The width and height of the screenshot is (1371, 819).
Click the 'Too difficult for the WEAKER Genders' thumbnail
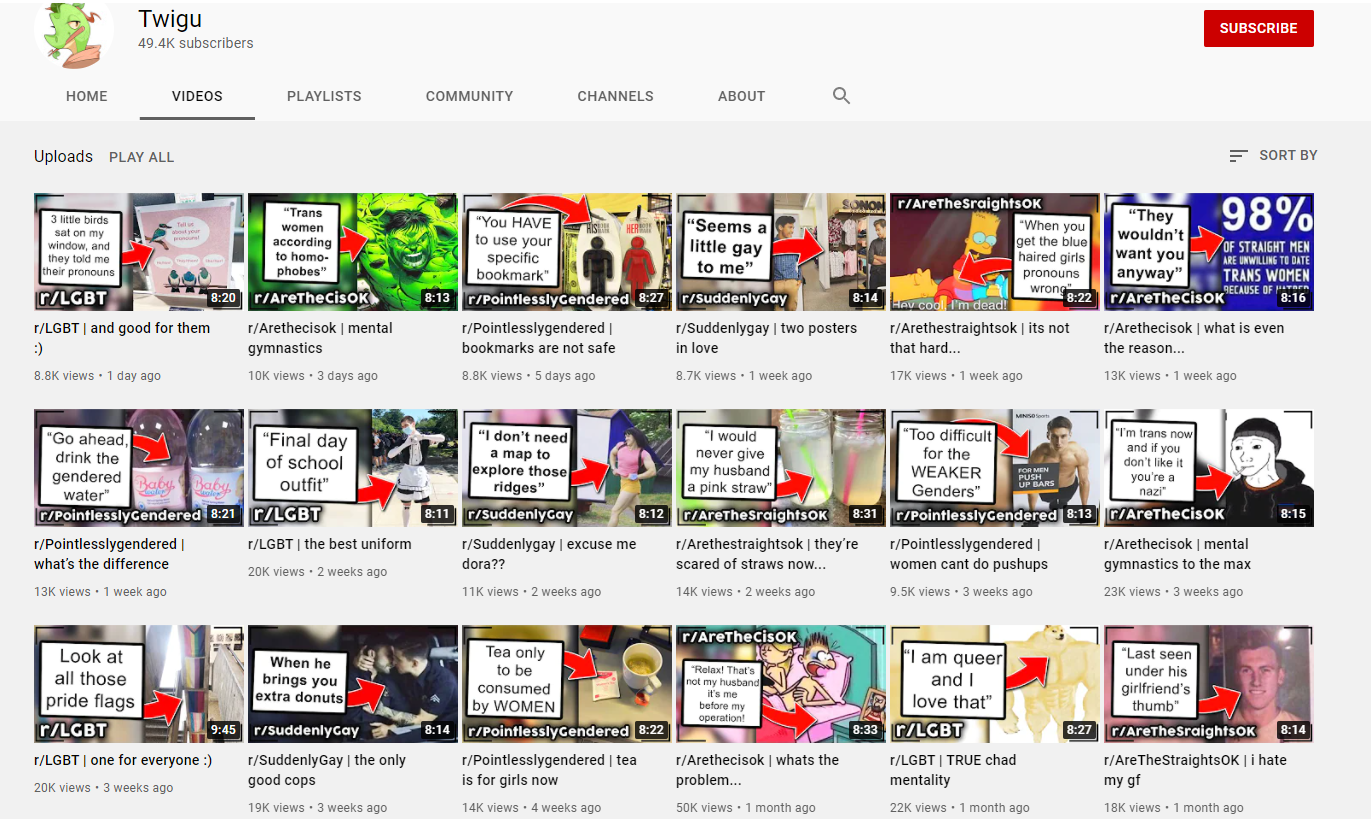pos(995,468)
